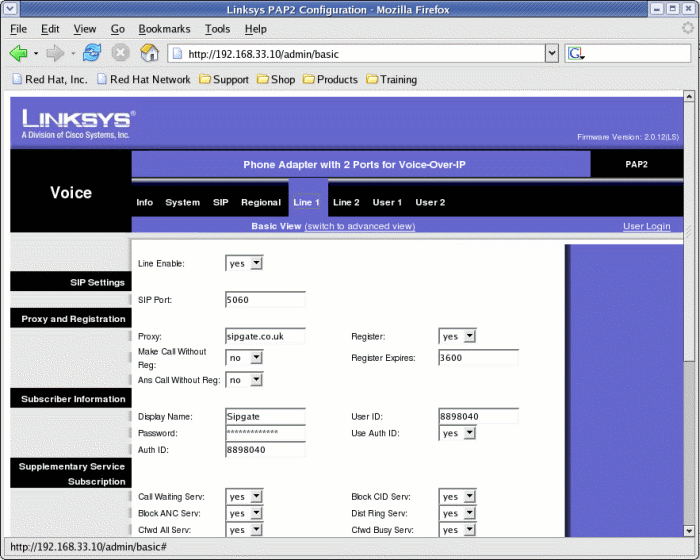The height and width of the screenshot is (560, 700).
Task: Reload the page with the refresh icon
Action: [x=92, y=53]
